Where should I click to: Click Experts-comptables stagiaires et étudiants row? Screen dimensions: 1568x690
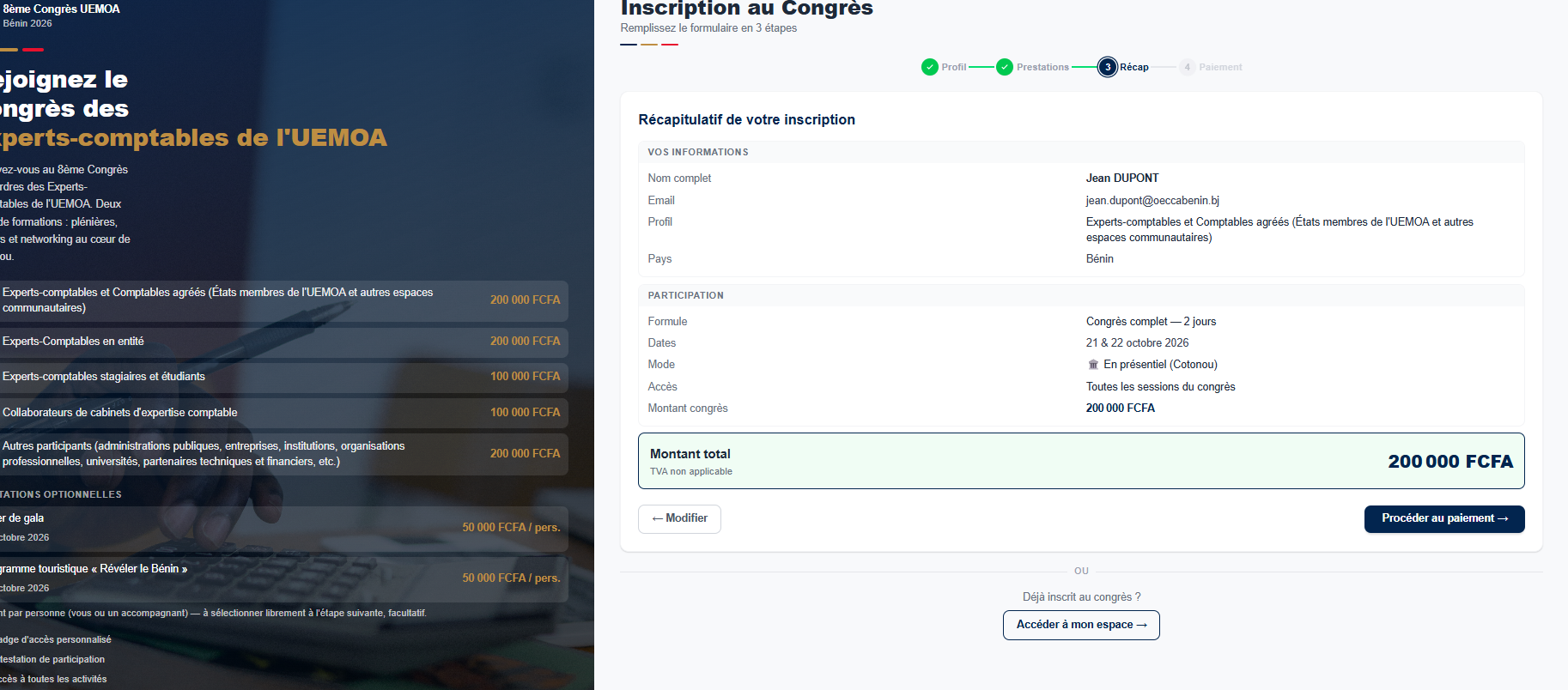pos(284,377)
